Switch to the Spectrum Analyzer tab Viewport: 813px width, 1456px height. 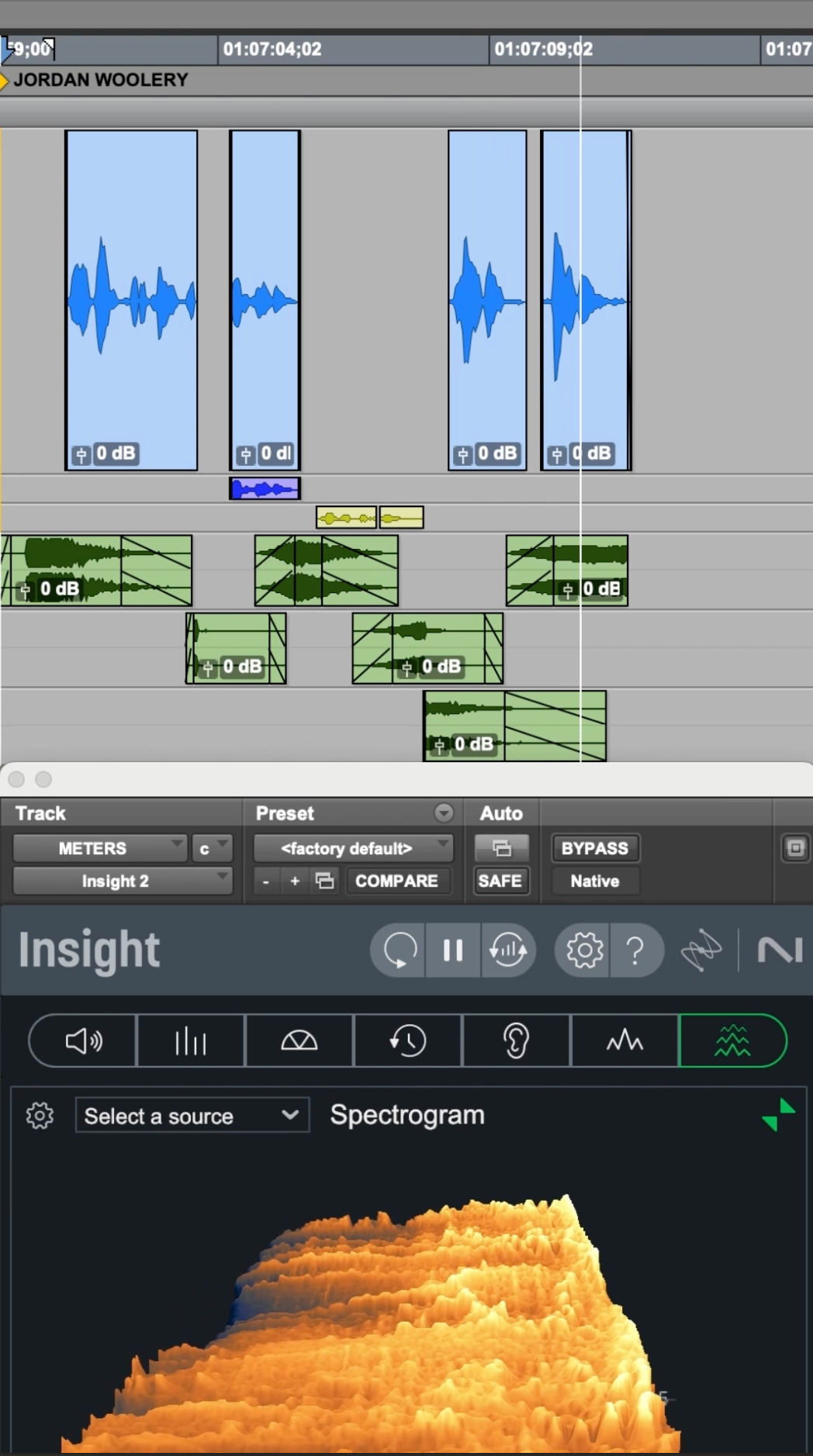tap(624, 1040)
